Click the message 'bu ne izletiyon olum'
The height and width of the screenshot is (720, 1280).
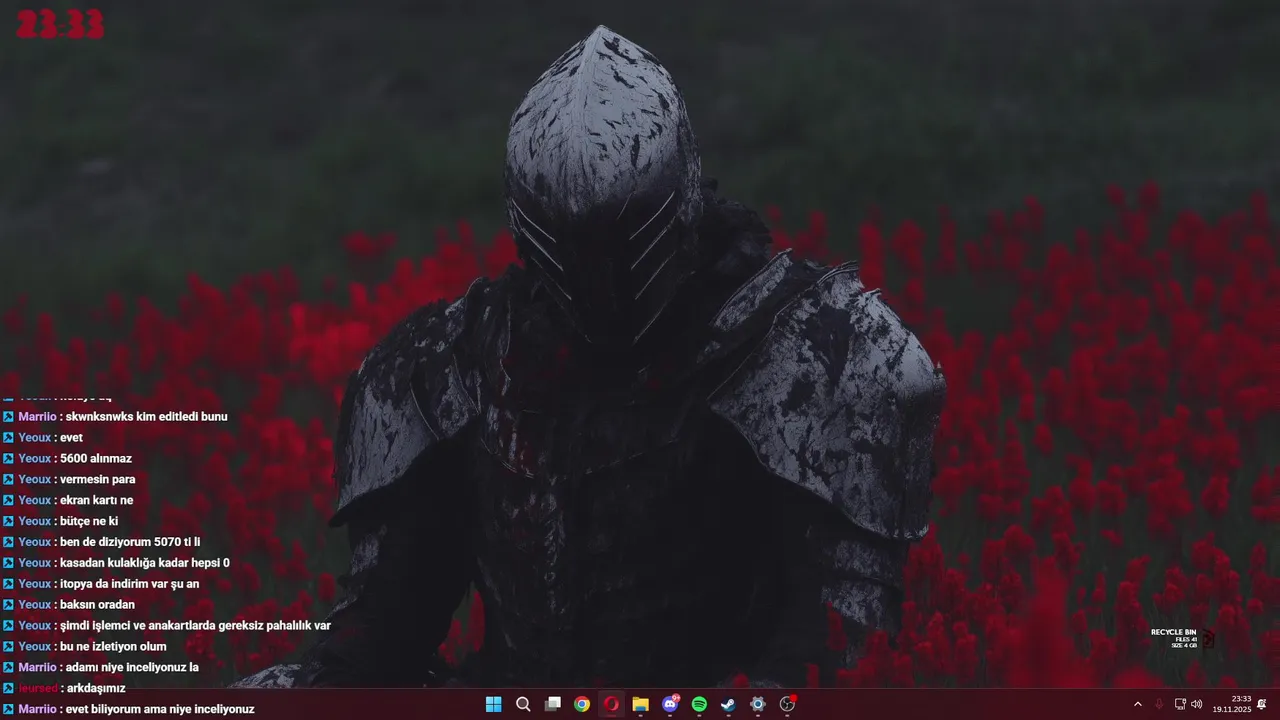point(113,647)
